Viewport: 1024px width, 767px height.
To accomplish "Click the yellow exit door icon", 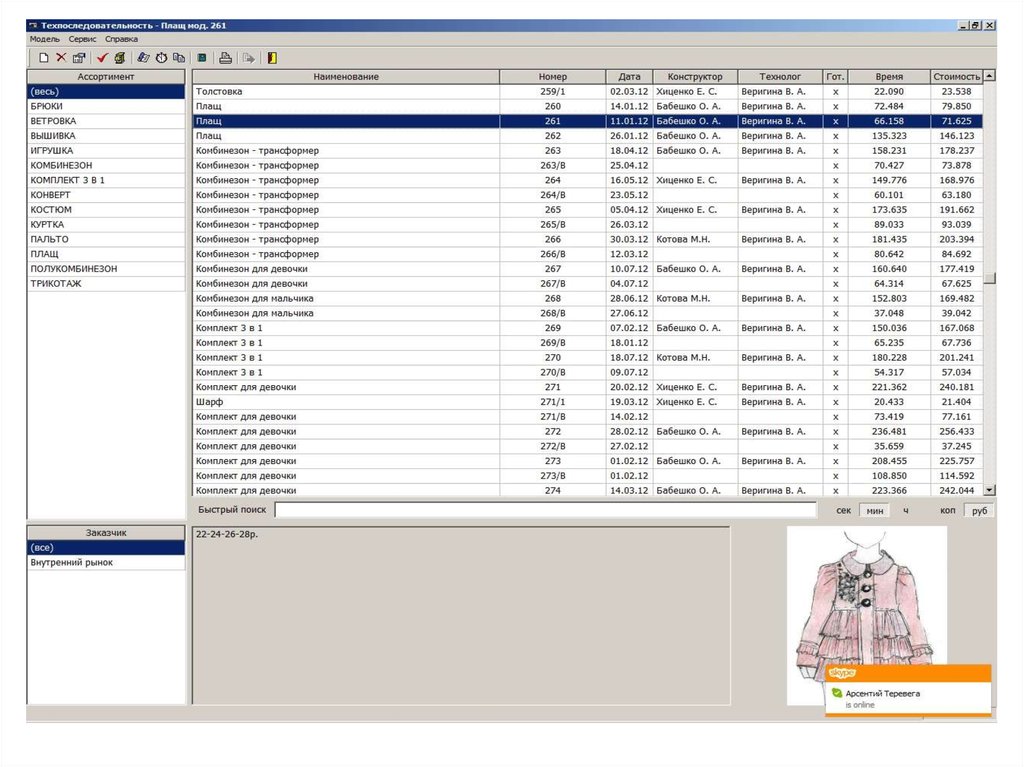I will coord(272,58).
